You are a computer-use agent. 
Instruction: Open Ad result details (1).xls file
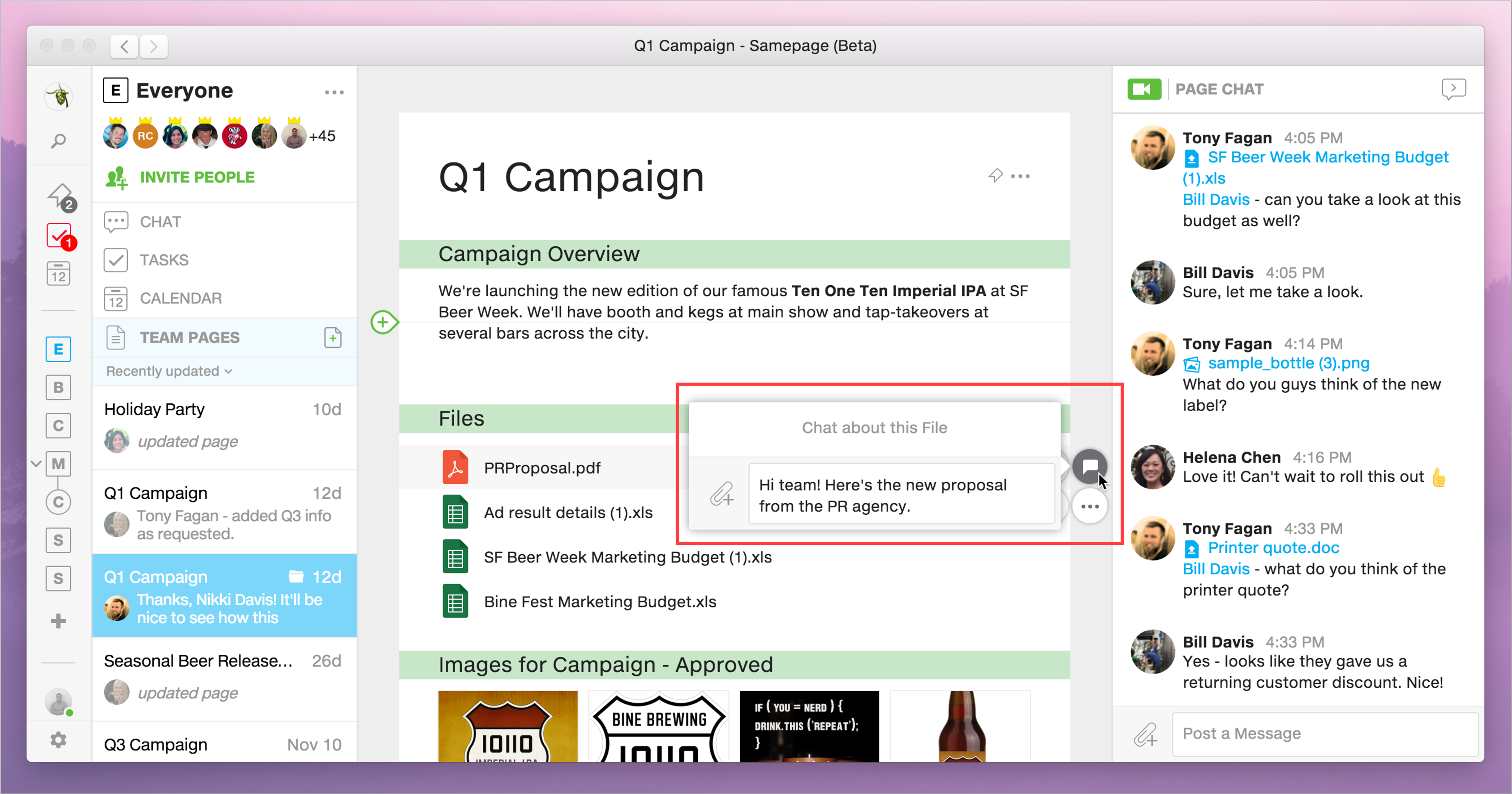(x=568, y=512)
